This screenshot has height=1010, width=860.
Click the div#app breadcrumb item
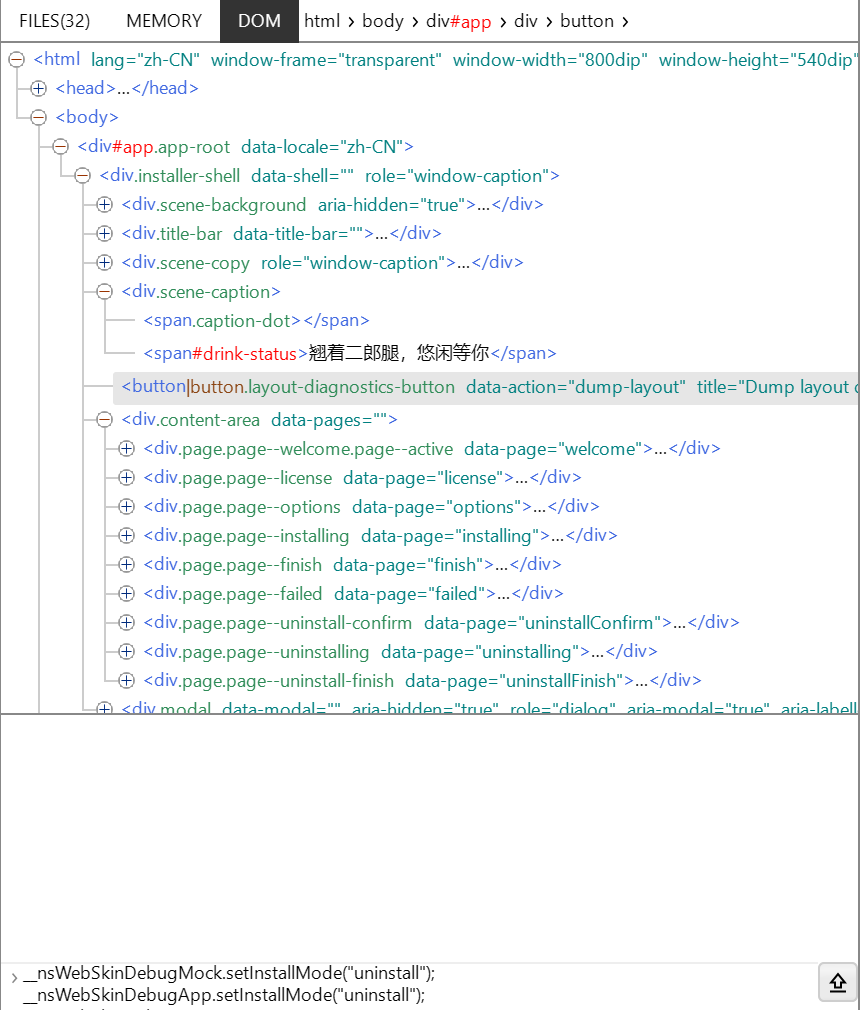point(458,21)
